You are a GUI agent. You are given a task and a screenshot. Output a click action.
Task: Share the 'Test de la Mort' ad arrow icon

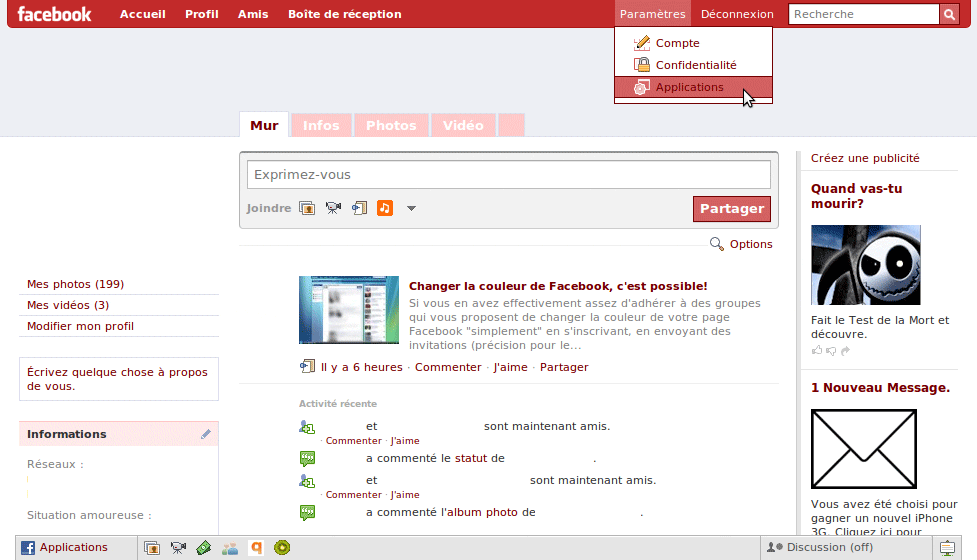pyautogui.click(x=846, y=351)
